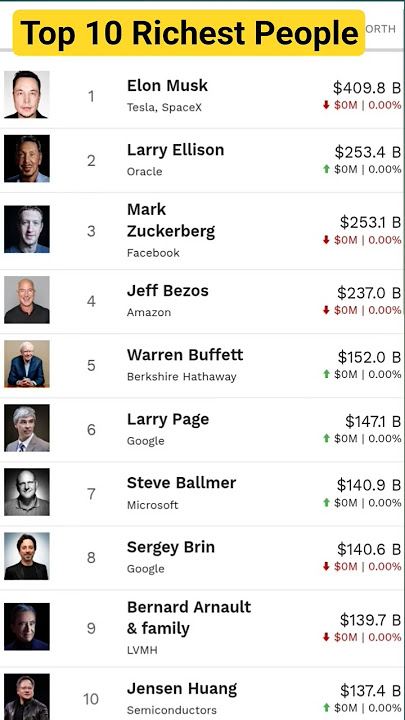Select Steve Ballmer's black-and-white photo
The image size is (405, 720).
click(27, 492)
